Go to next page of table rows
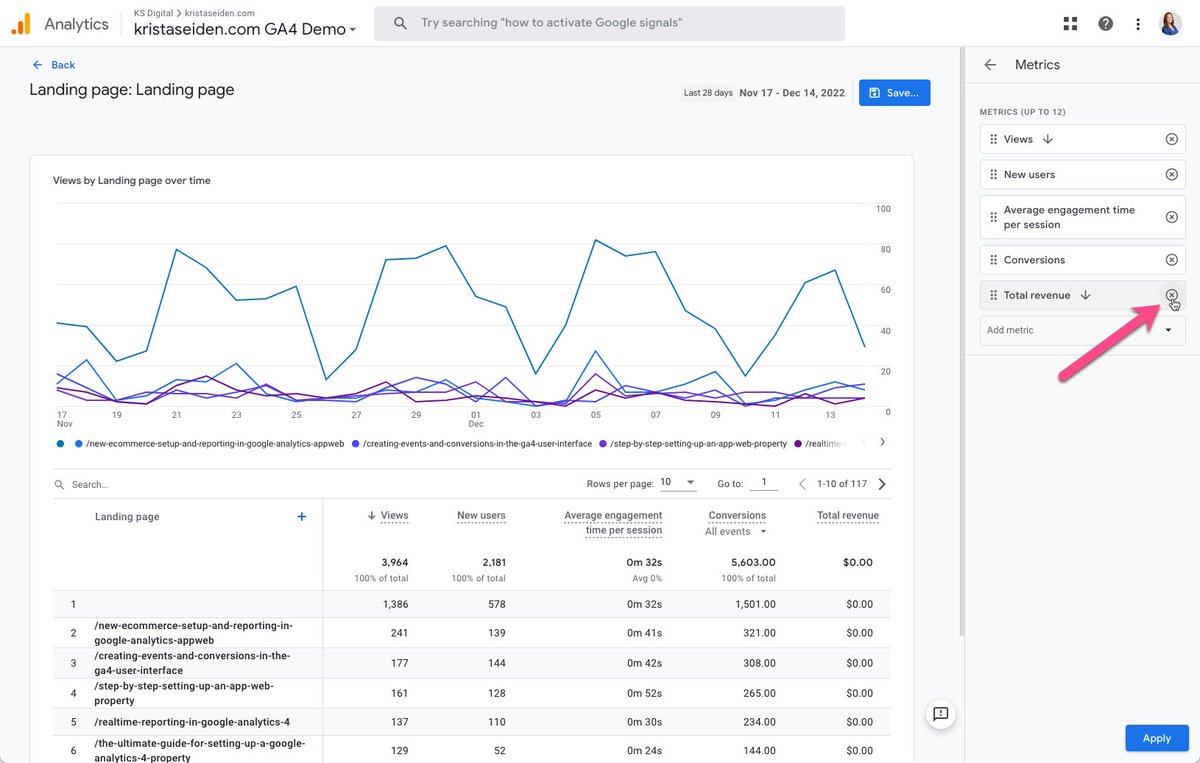 [881, 484]
